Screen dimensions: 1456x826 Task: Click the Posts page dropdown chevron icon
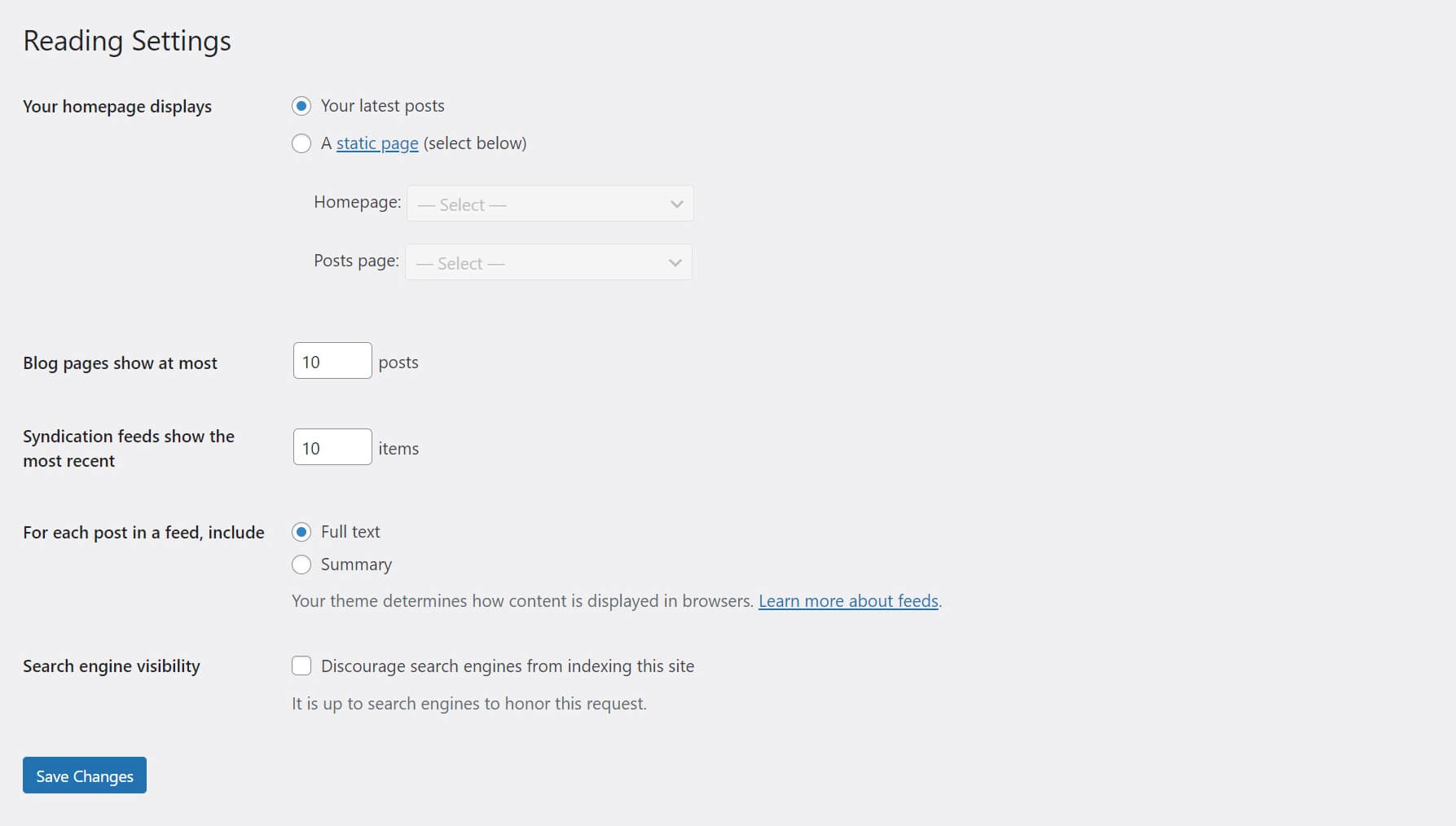click(x=674, y=262)
